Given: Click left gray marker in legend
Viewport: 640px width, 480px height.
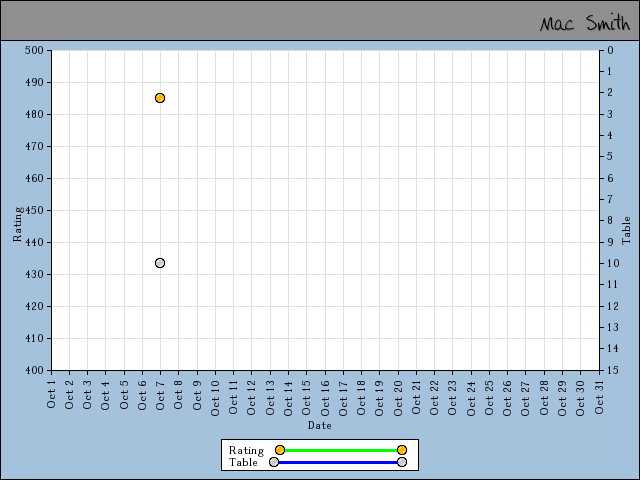Looking at the screenshot, I should 274,462.
